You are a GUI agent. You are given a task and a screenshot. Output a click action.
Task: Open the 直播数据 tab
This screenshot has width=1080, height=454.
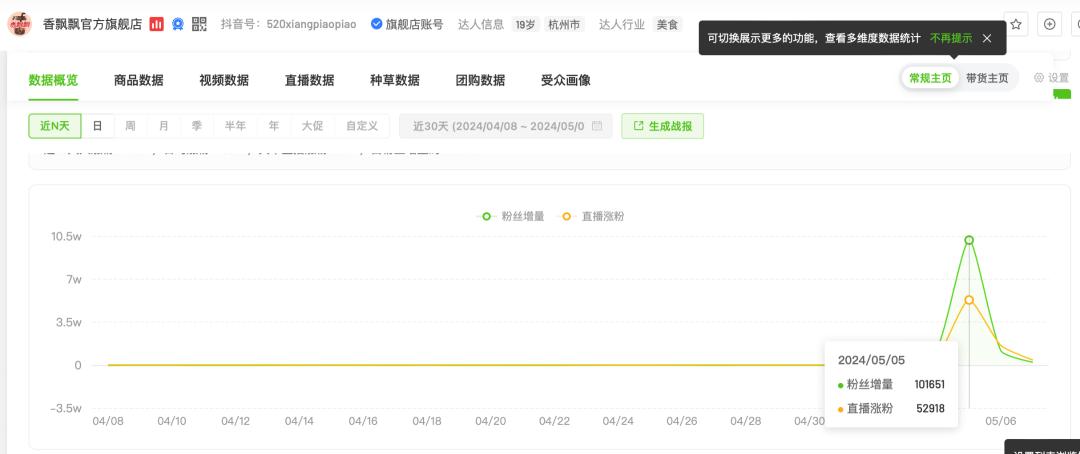click(309, 80)
